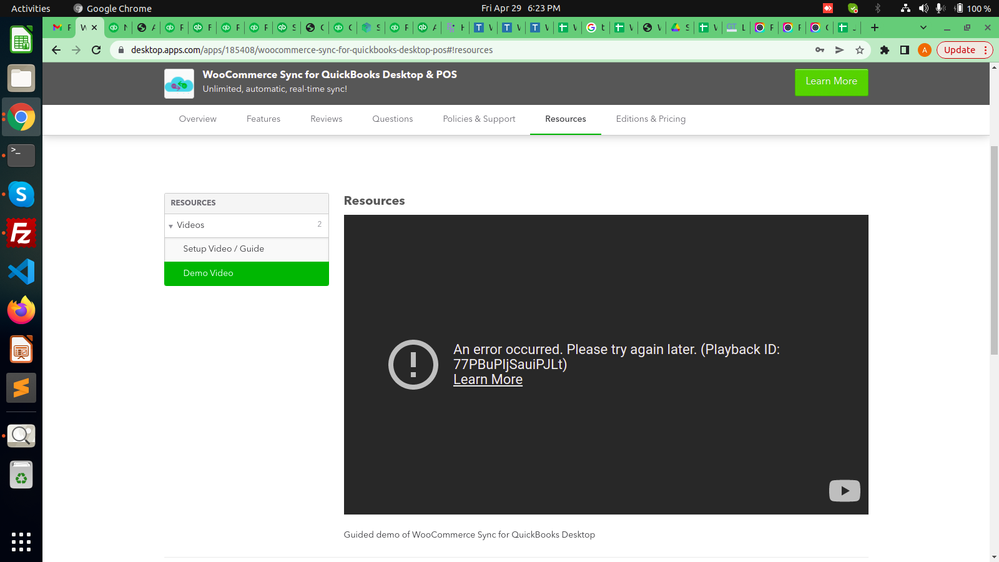Open Sublime Text from the dock
Screen dimensions: 999x562
click(x=21, y=388)
